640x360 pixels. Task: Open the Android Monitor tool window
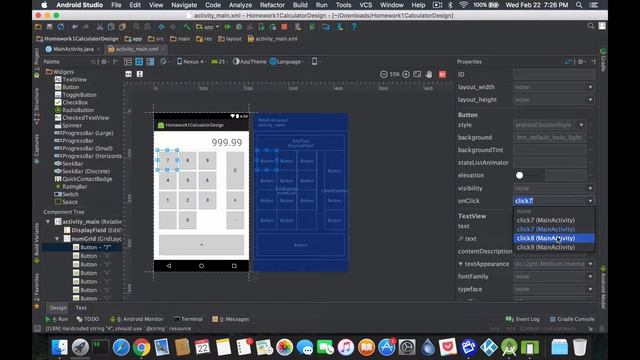pyautogui.click(x=137, y=319)
